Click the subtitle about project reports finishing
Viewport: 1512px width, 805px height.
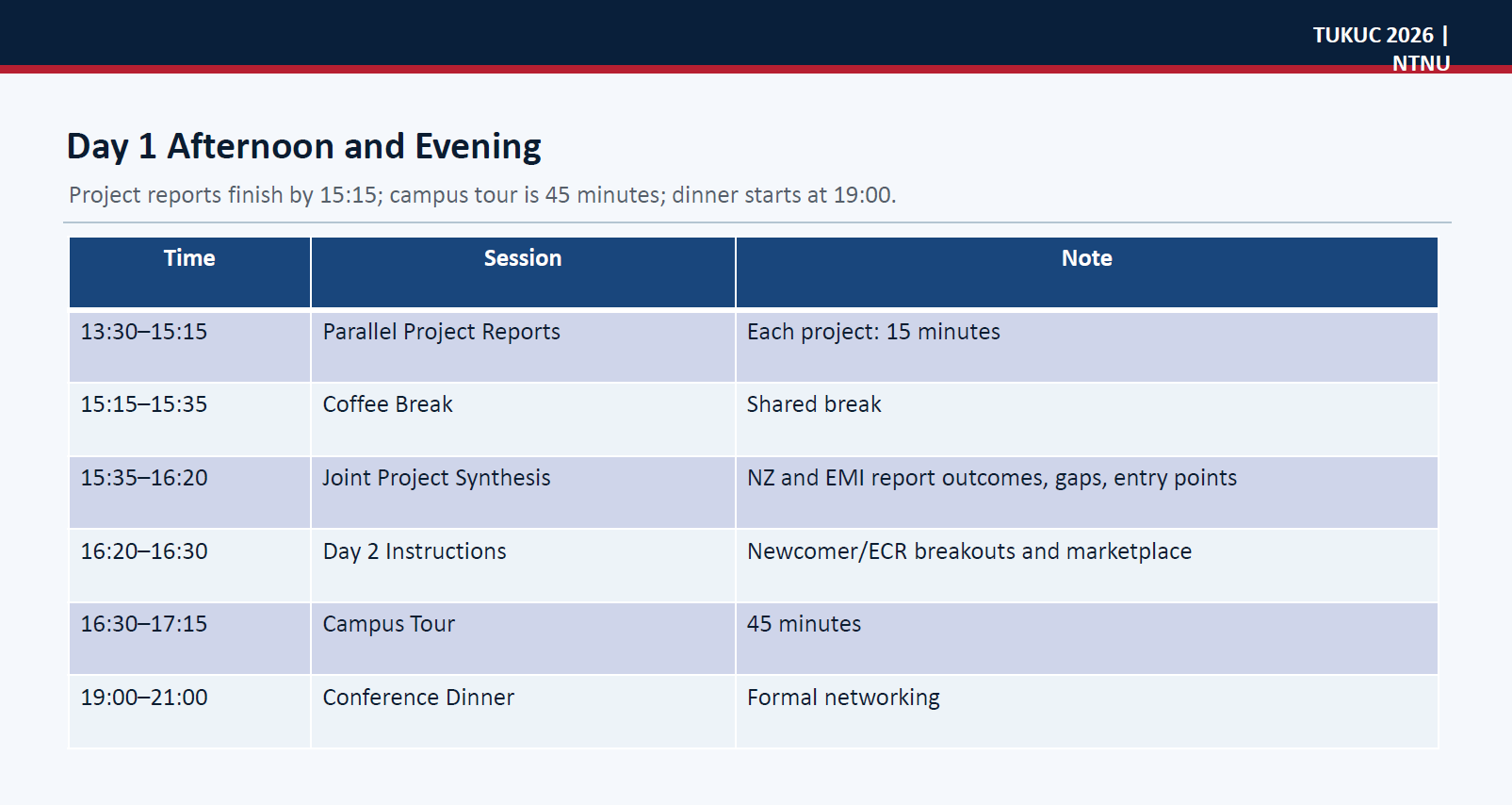pyautogui.click(x=482, y=195)
